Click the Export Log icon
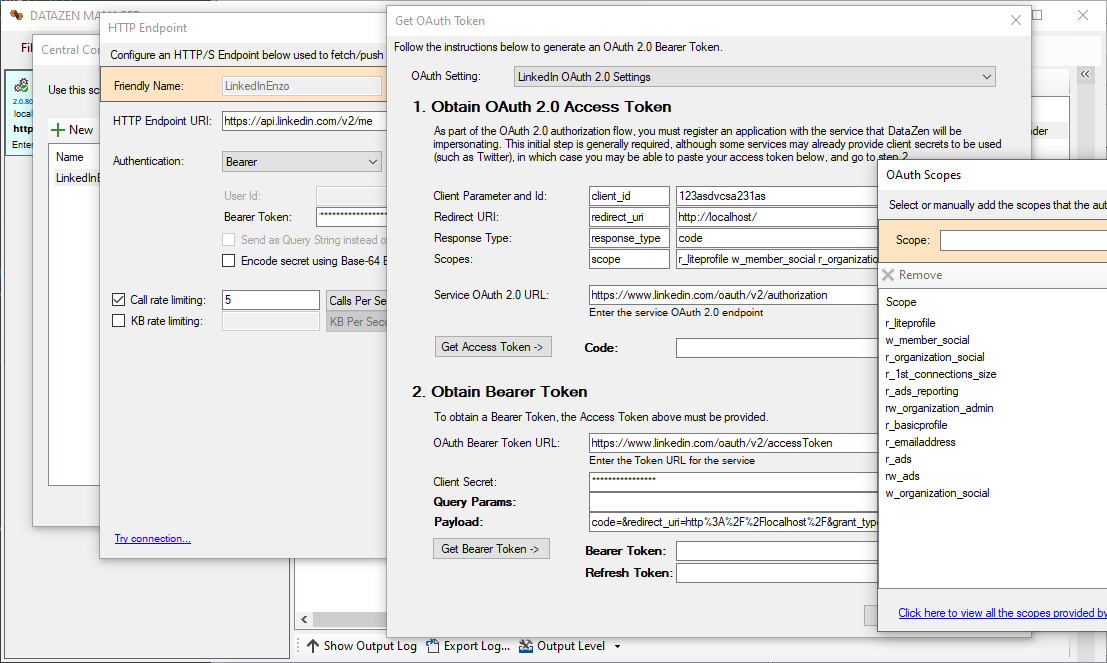The width and height of the screenshot is (1107, 663). click(x=433, y=646)
